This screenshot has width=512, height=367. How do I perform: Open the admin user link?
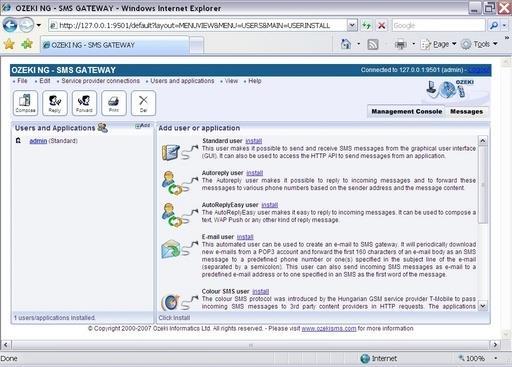click(38, 141)
